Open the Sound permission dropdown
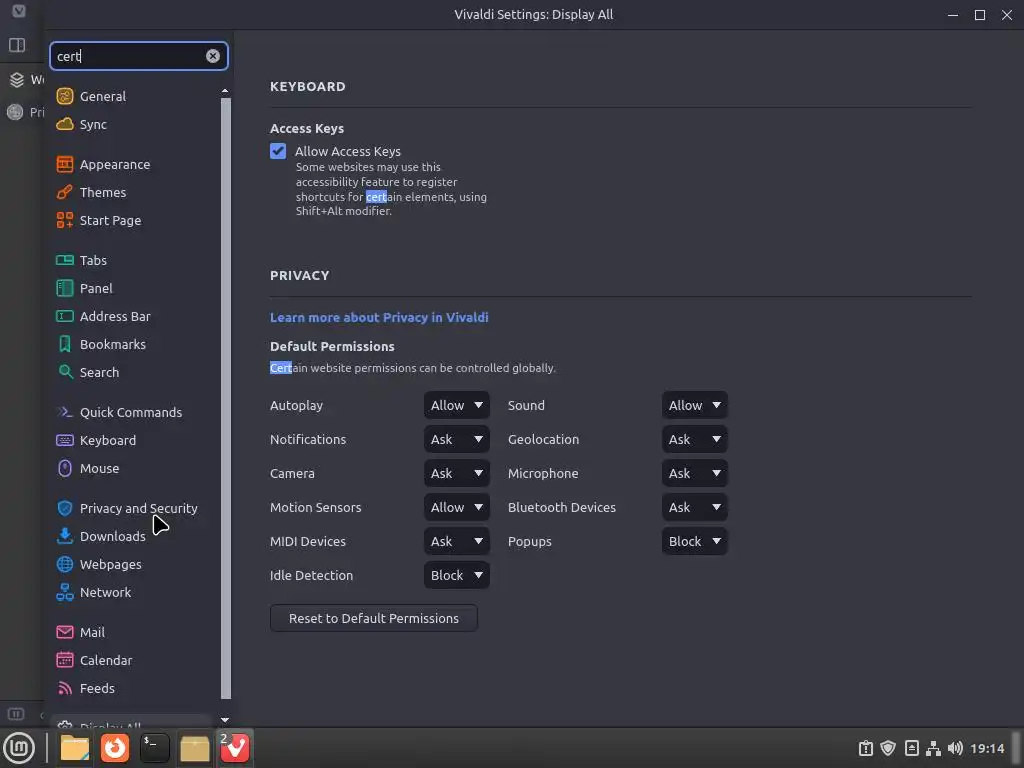This screenshot has height=768, width=1024. [x=694, y=405]
